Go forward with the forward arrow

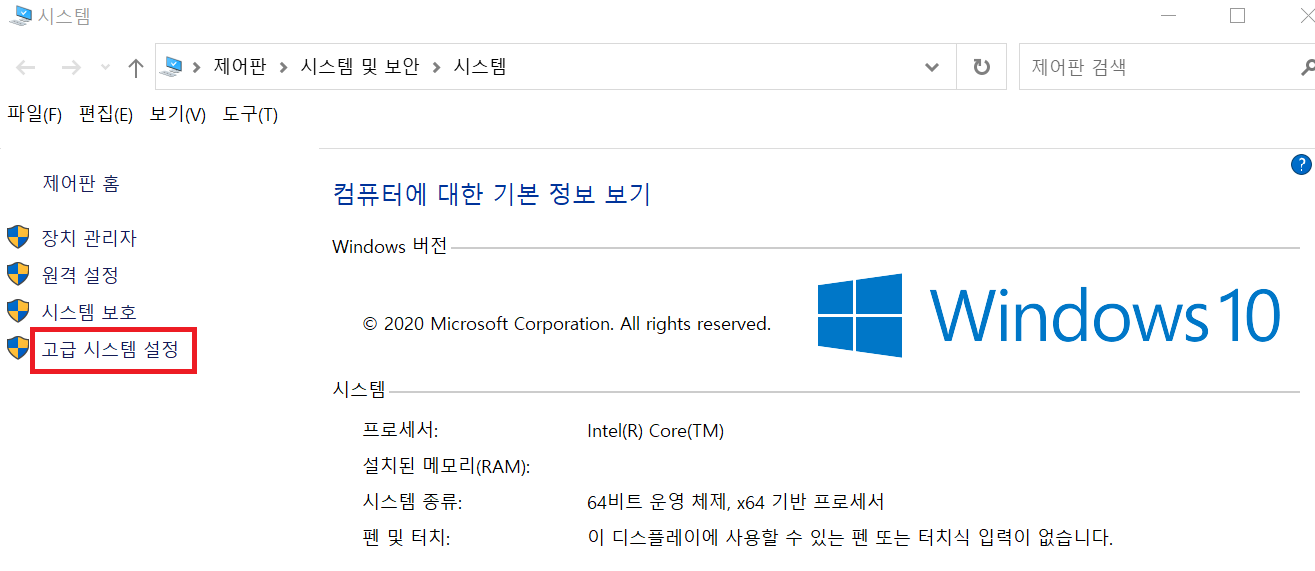[71, 68]
